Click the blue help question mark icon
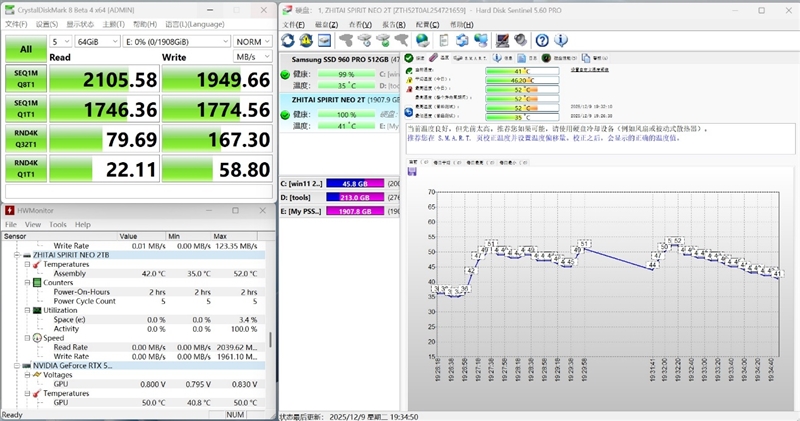800x421 pixels. click(x=542, y=41)
